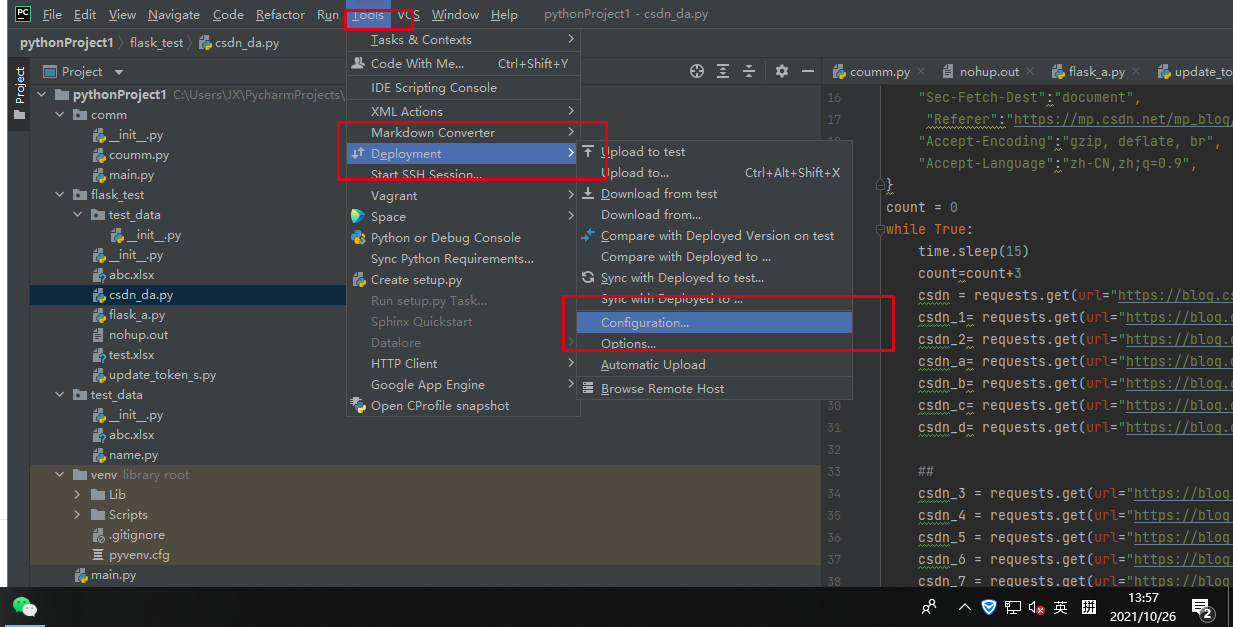Show hidden tray icons arrow
The image size is (1233, 627).
[x=964, y=607]
